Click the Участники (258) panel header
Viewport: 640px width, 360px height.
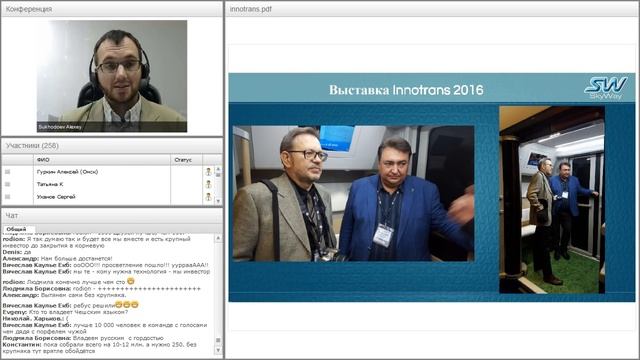[x=112, y=146]
